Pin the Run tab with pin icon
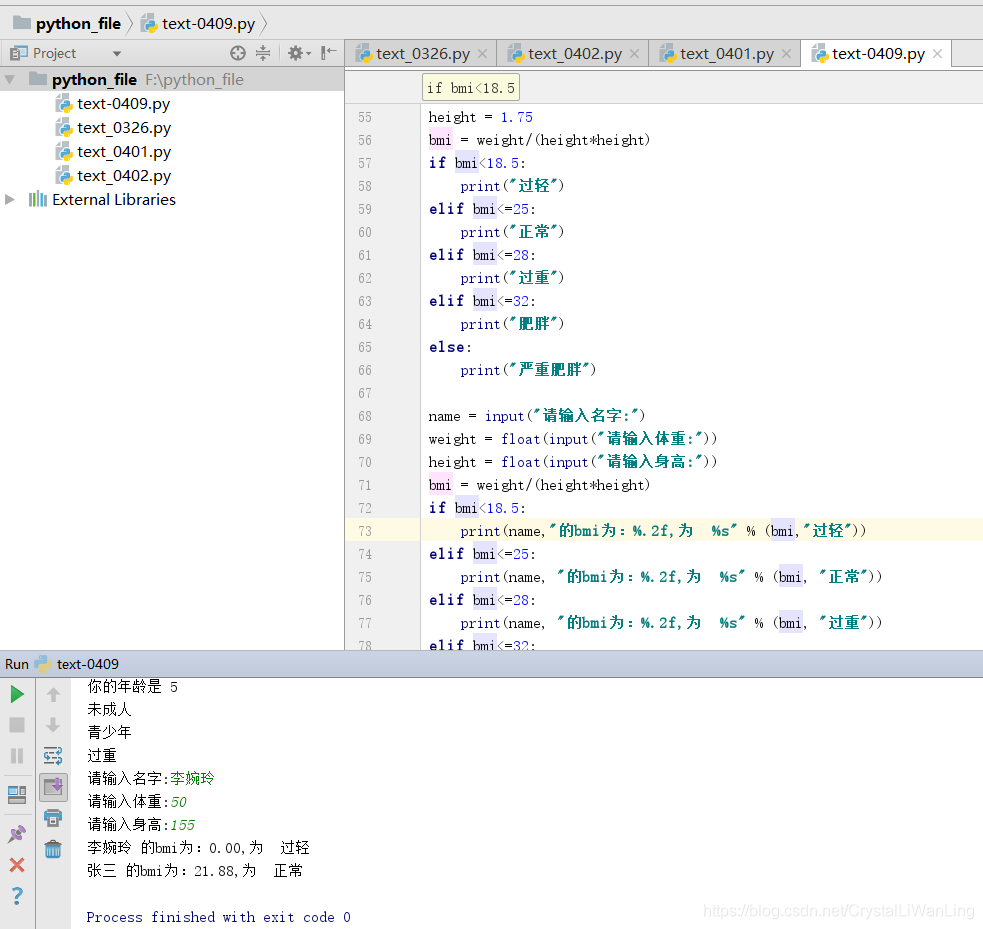983x929 pixels. [x=17, y=834]
